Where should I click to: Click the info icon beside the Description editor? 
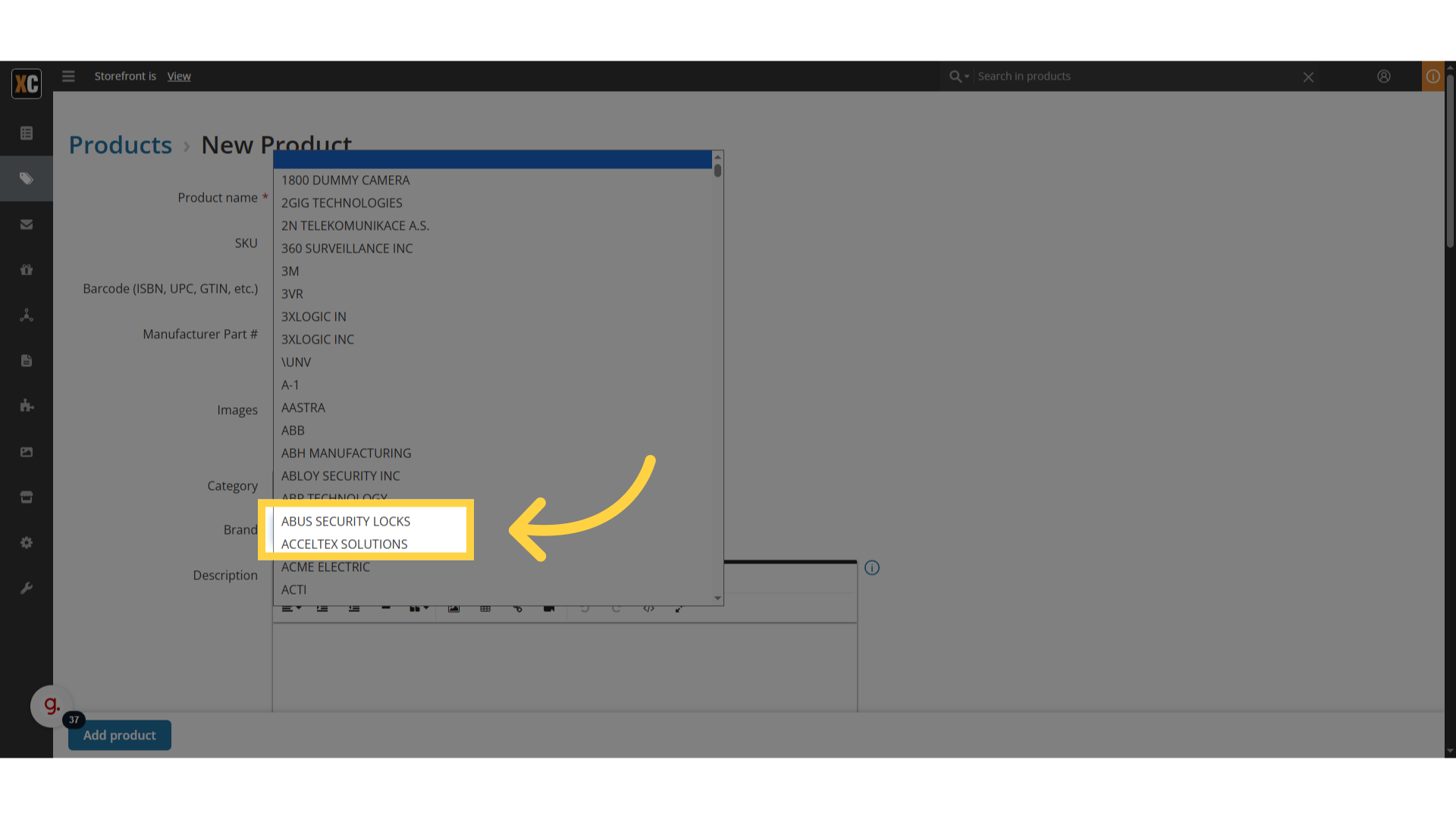coord(872,568)
